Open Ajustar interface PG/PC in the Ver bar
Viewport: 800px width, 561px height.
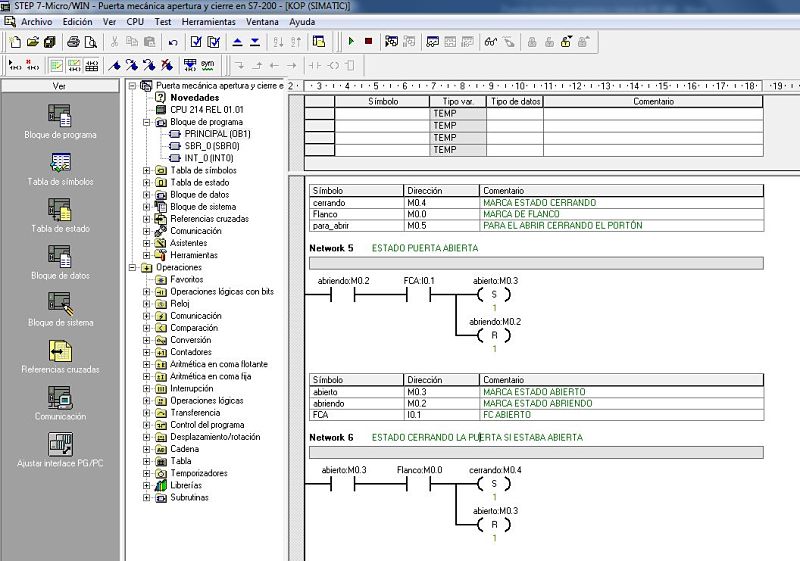60,450
